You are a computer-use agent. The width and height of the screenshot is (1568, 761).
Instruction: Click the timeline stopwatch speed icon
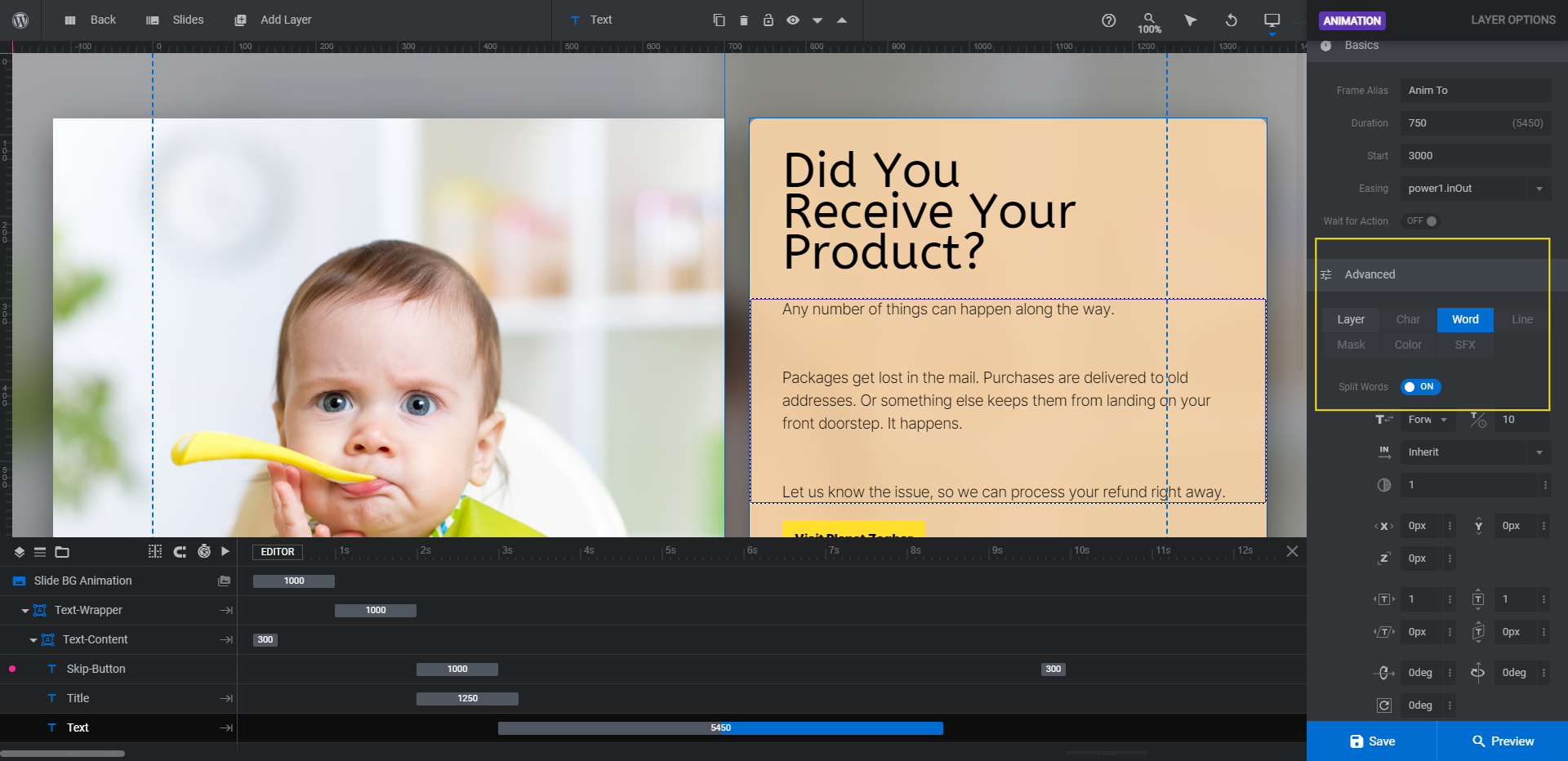tap(204, 552)
